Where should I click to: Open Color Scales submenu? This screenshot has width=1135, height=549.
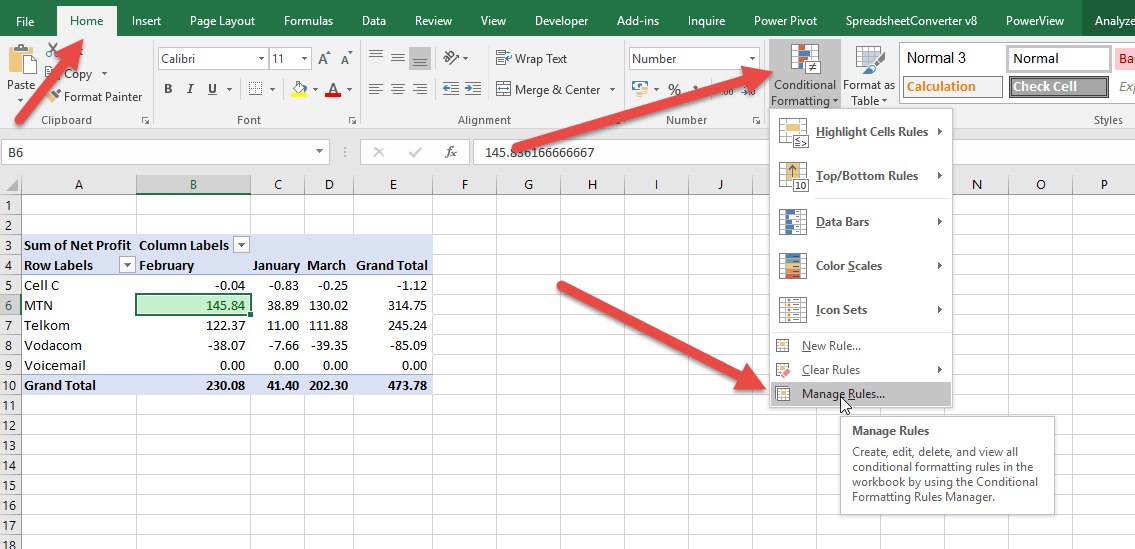(x=861, y=266)
